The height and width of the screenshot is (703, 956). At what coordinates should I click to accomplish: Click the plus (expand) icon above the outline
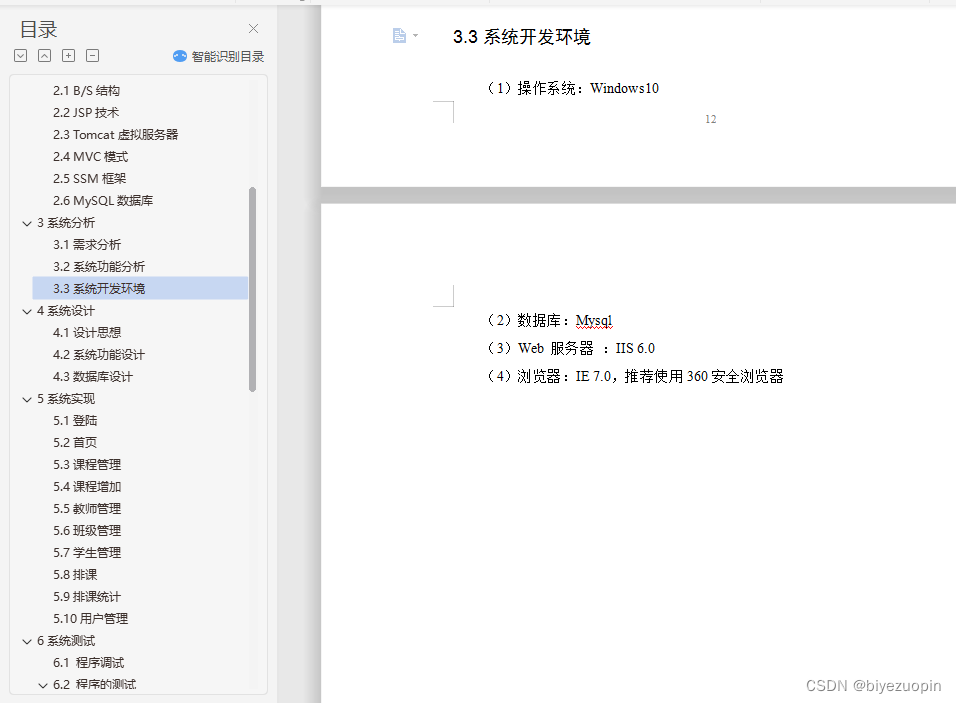(x=69, y=56)
